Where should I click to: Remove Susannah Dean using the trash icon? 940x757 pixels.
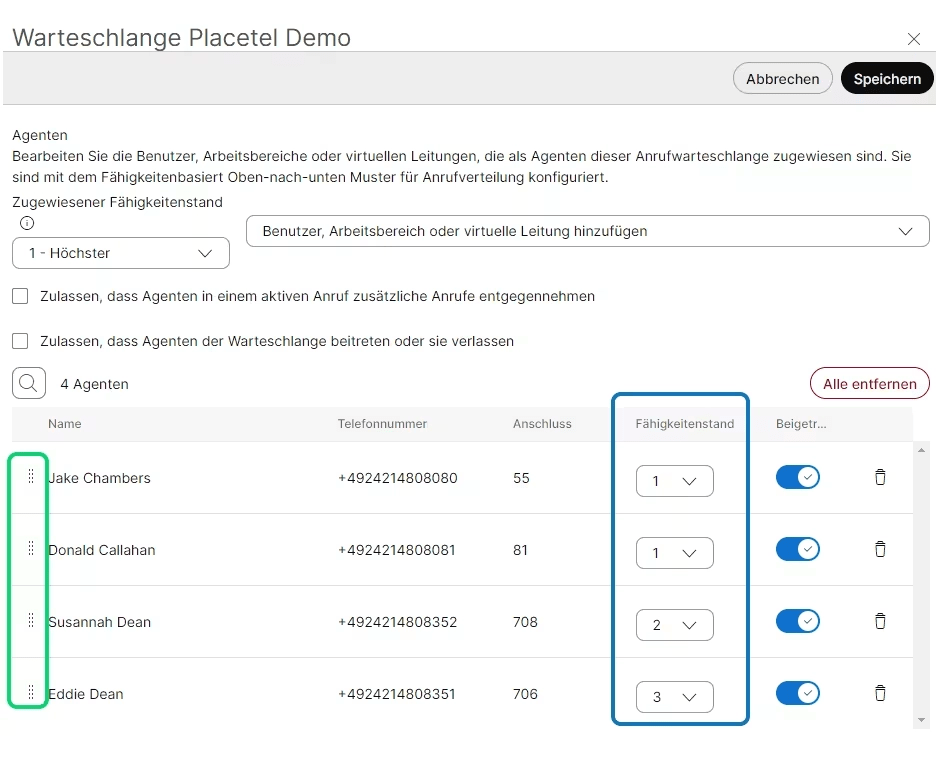pyautogui.click(x=880, y=621)
